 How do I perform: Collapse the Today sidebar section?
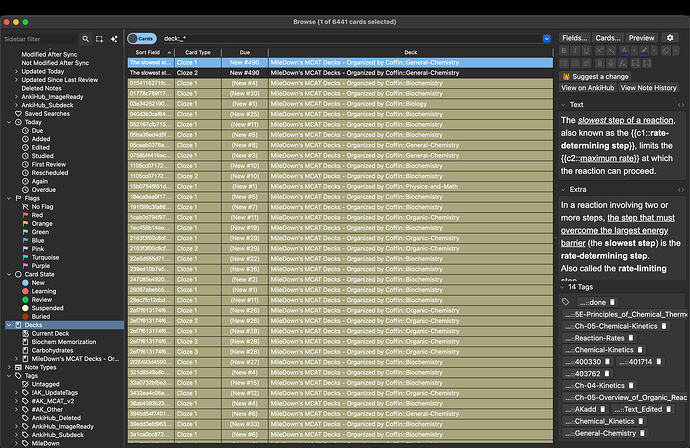coord(9,122)
